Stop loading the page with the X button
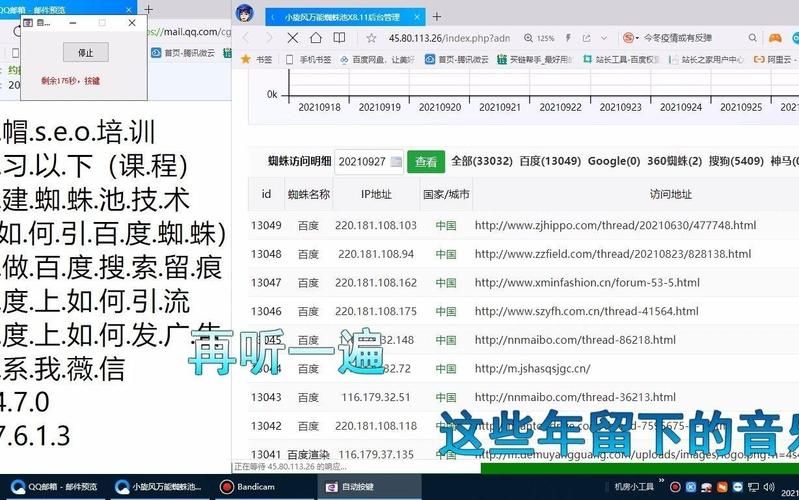The height and width of the screenshot is (500, 799). pyautogui.click(x=292, y=38)
